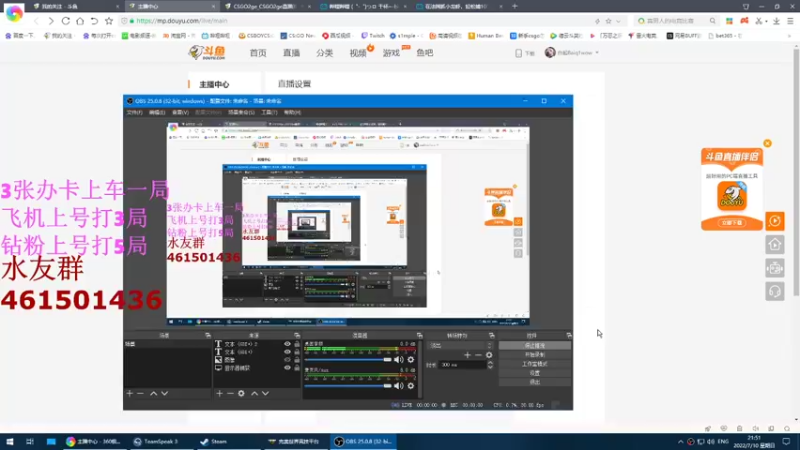
Task: Remove selected source with minus icon
Action: point(230,393)
